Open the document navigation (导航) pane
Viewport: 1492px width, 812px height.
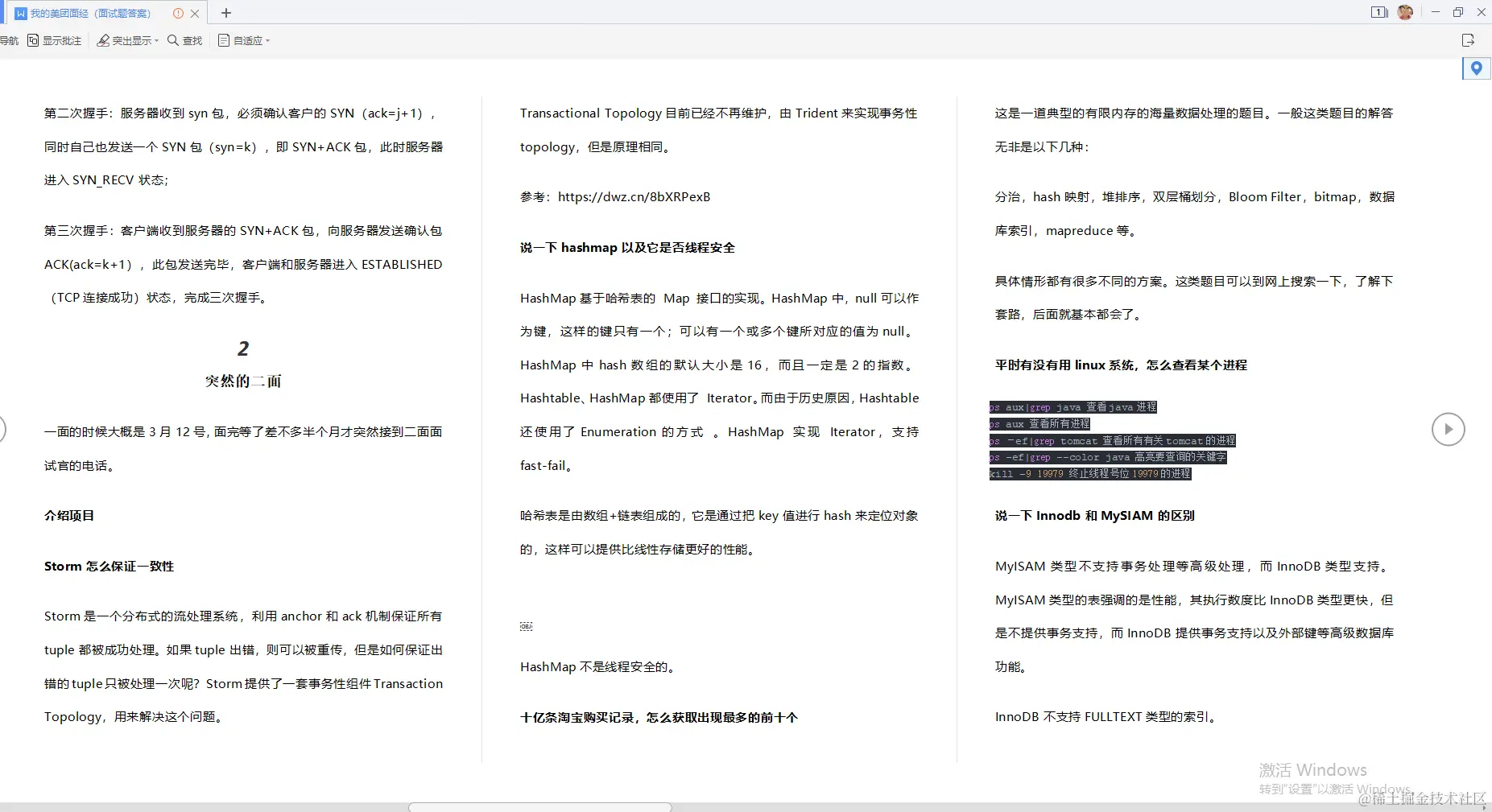coord(8,40)
